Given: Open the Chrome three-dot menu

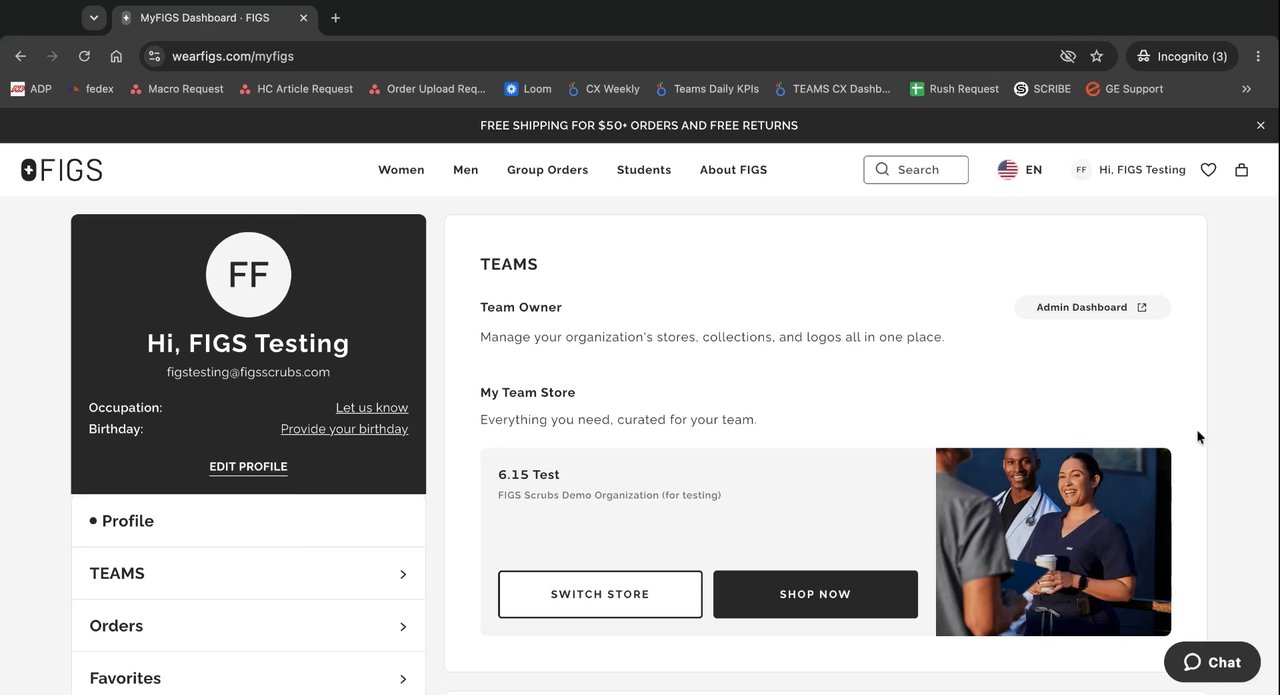Looking at the screenshot, I should 1258,56.
